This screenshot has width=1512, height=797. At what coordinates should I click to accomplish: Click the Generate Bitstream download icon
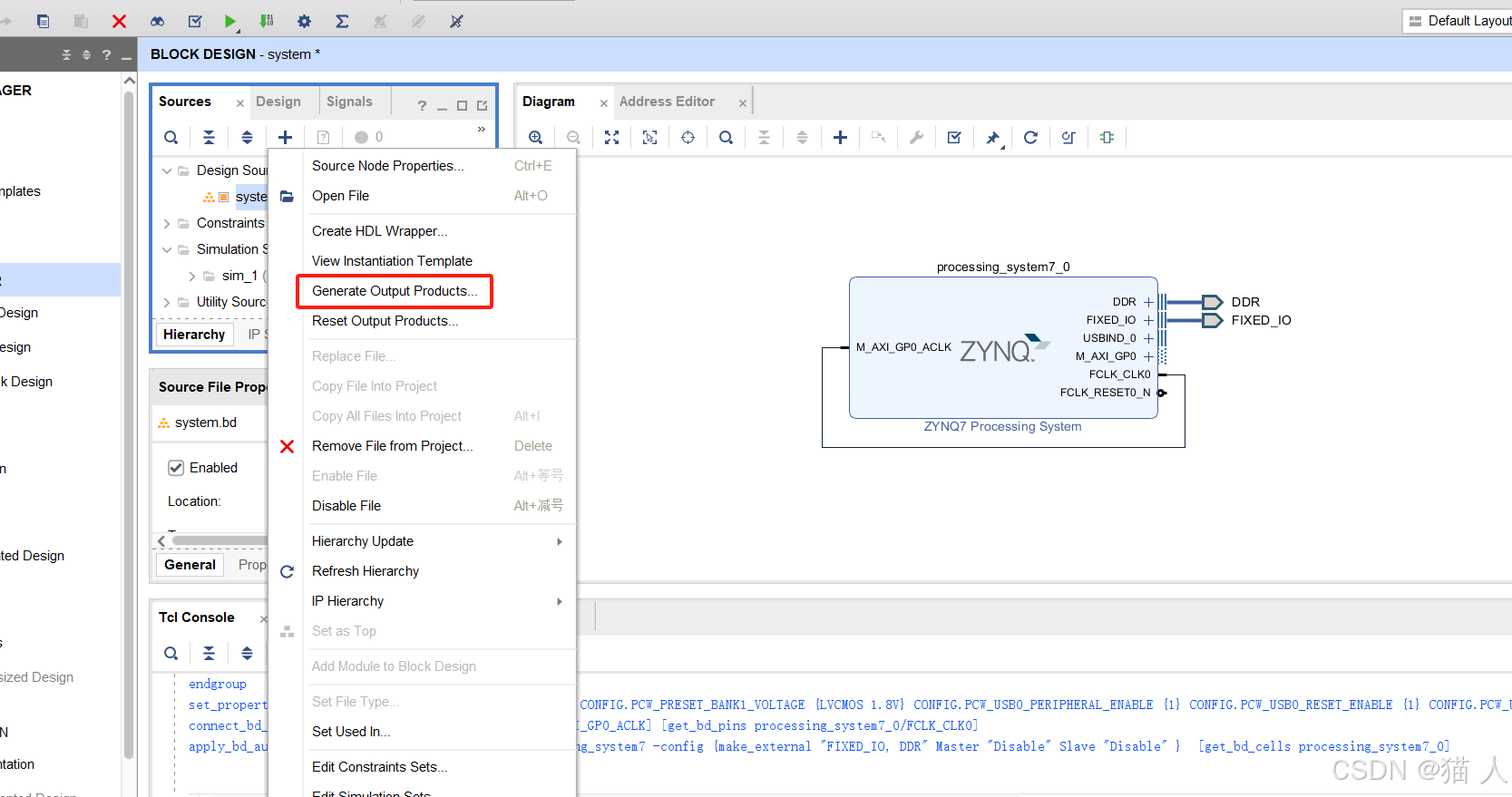267,21
